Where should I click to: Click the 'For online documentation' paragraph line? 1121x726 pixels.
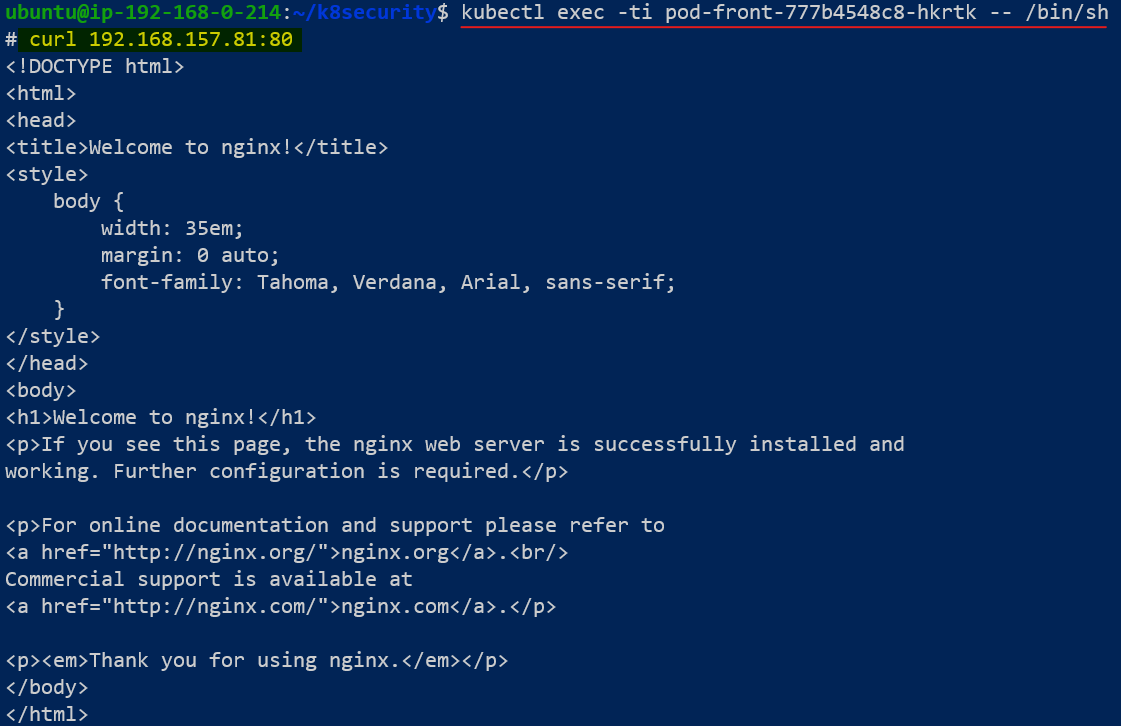(x=335, y=525)
